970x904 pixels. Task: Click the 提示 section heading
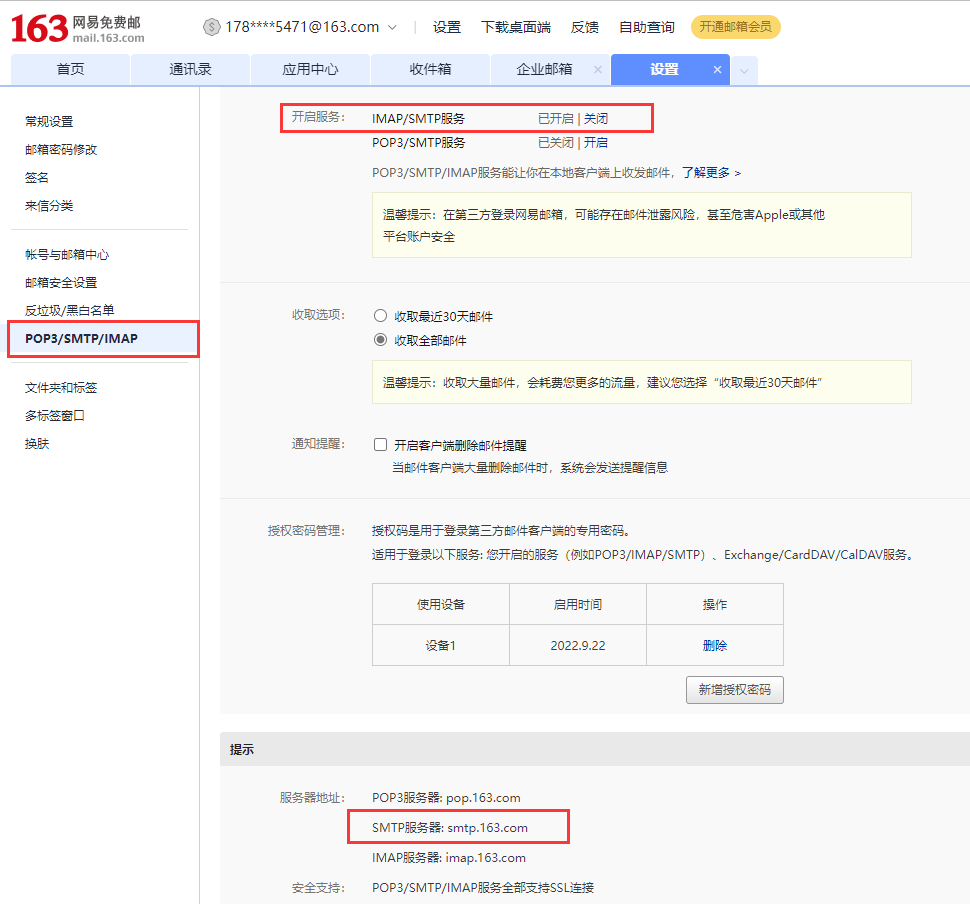tap(242, 749)
